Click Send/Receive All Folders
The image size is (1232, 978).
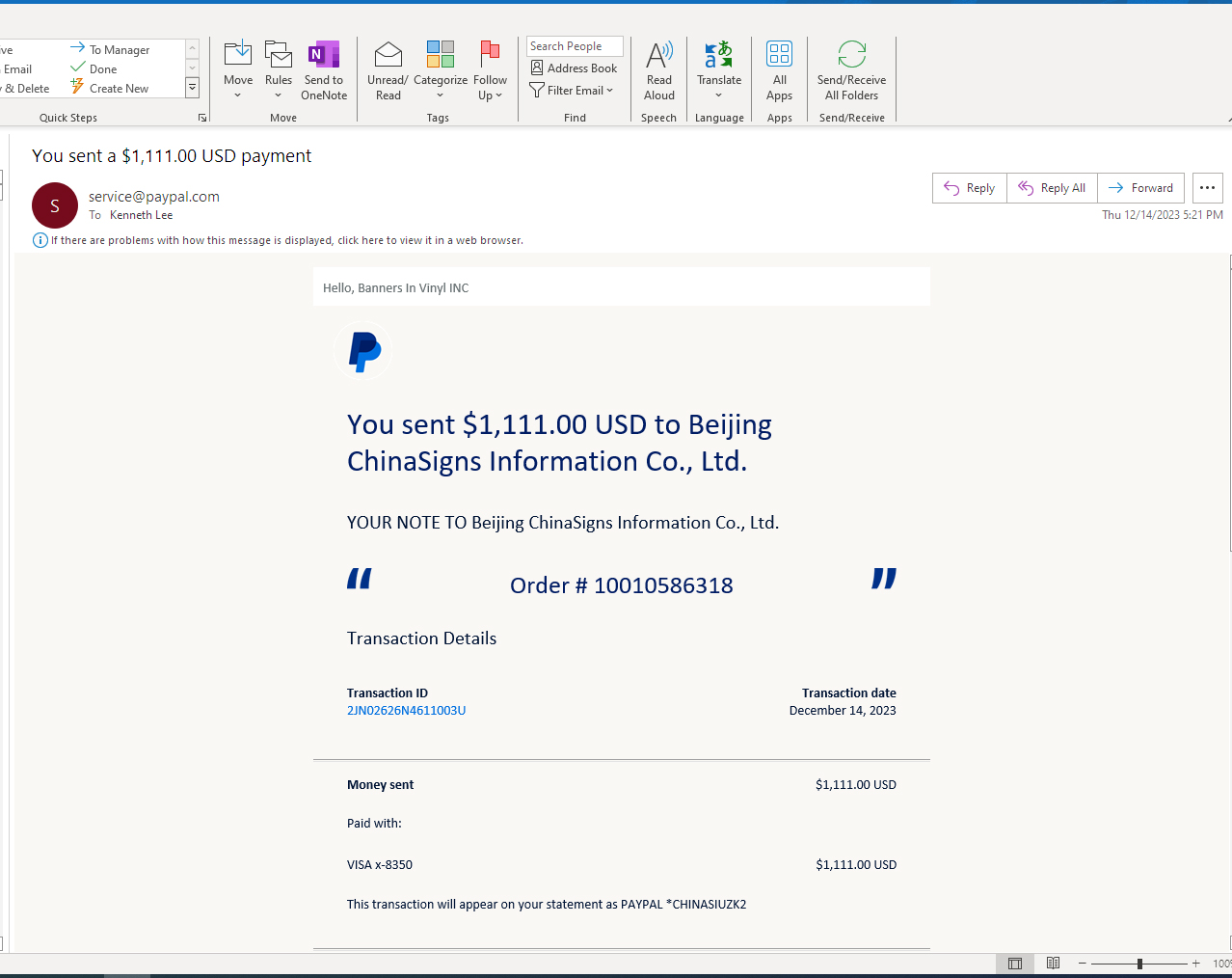coord(851,71)
